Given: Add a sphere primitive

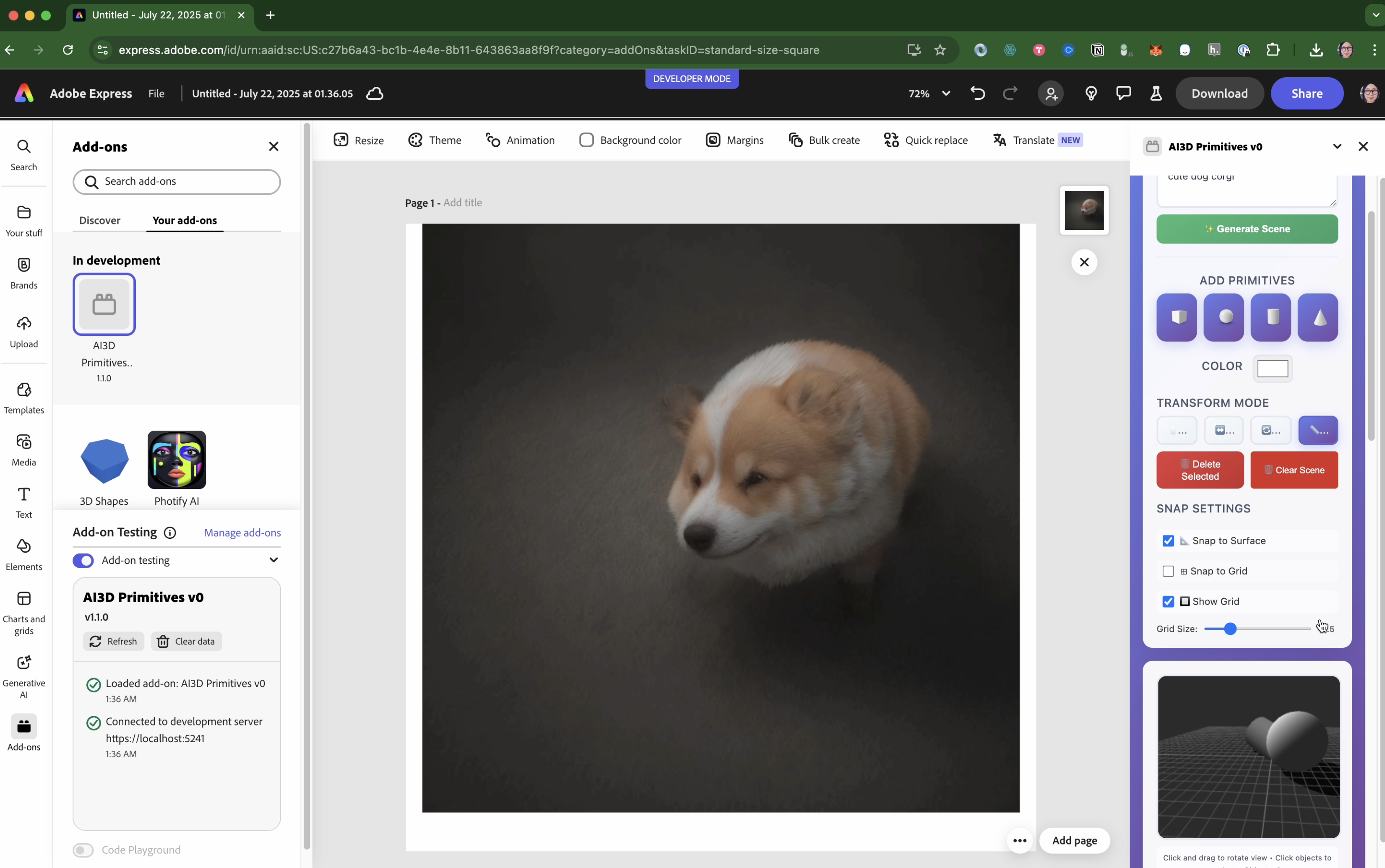Looking at the screenshot, I should 1223,317.
